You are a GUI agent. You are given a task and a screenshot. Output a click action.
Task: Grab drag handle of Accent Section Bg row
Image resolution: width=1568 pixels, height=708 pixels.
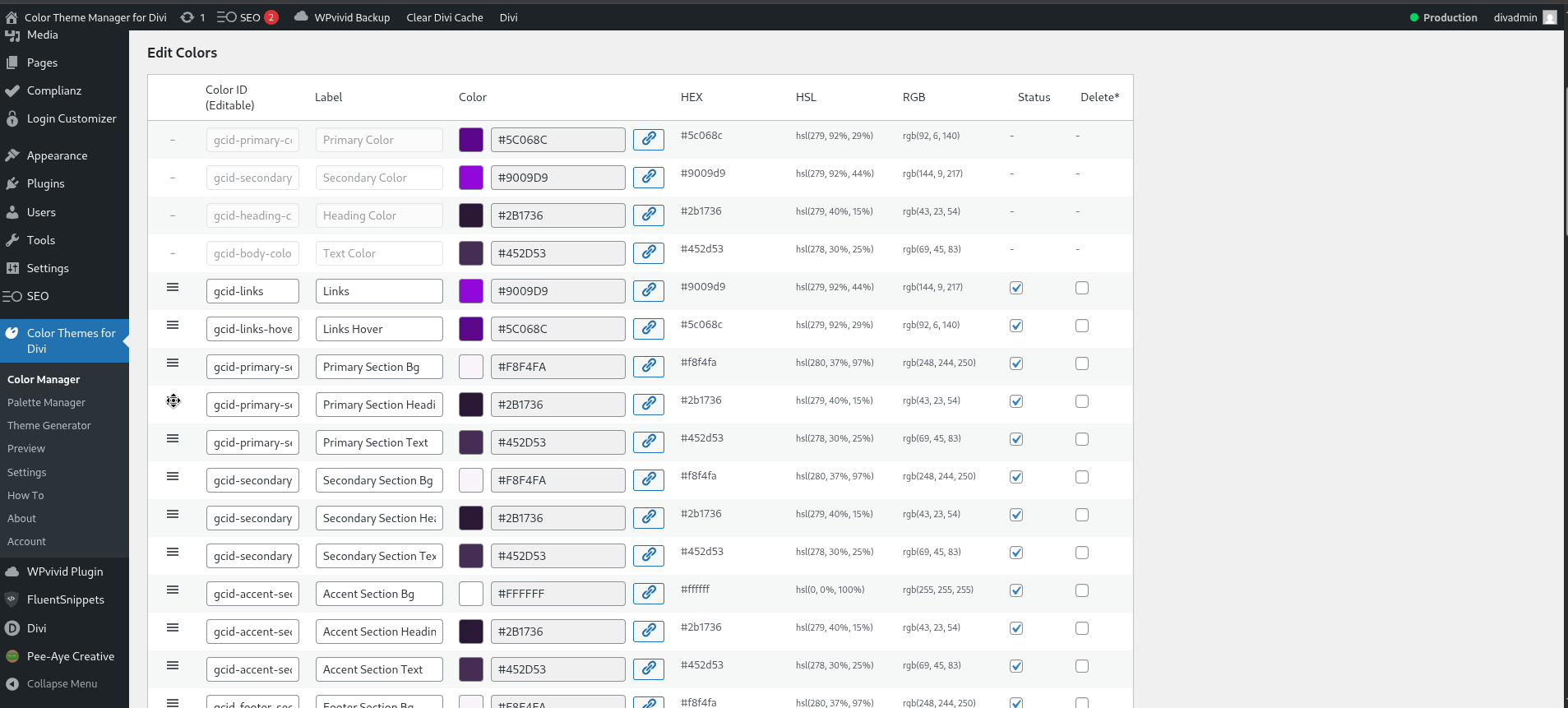pos(173,590)
